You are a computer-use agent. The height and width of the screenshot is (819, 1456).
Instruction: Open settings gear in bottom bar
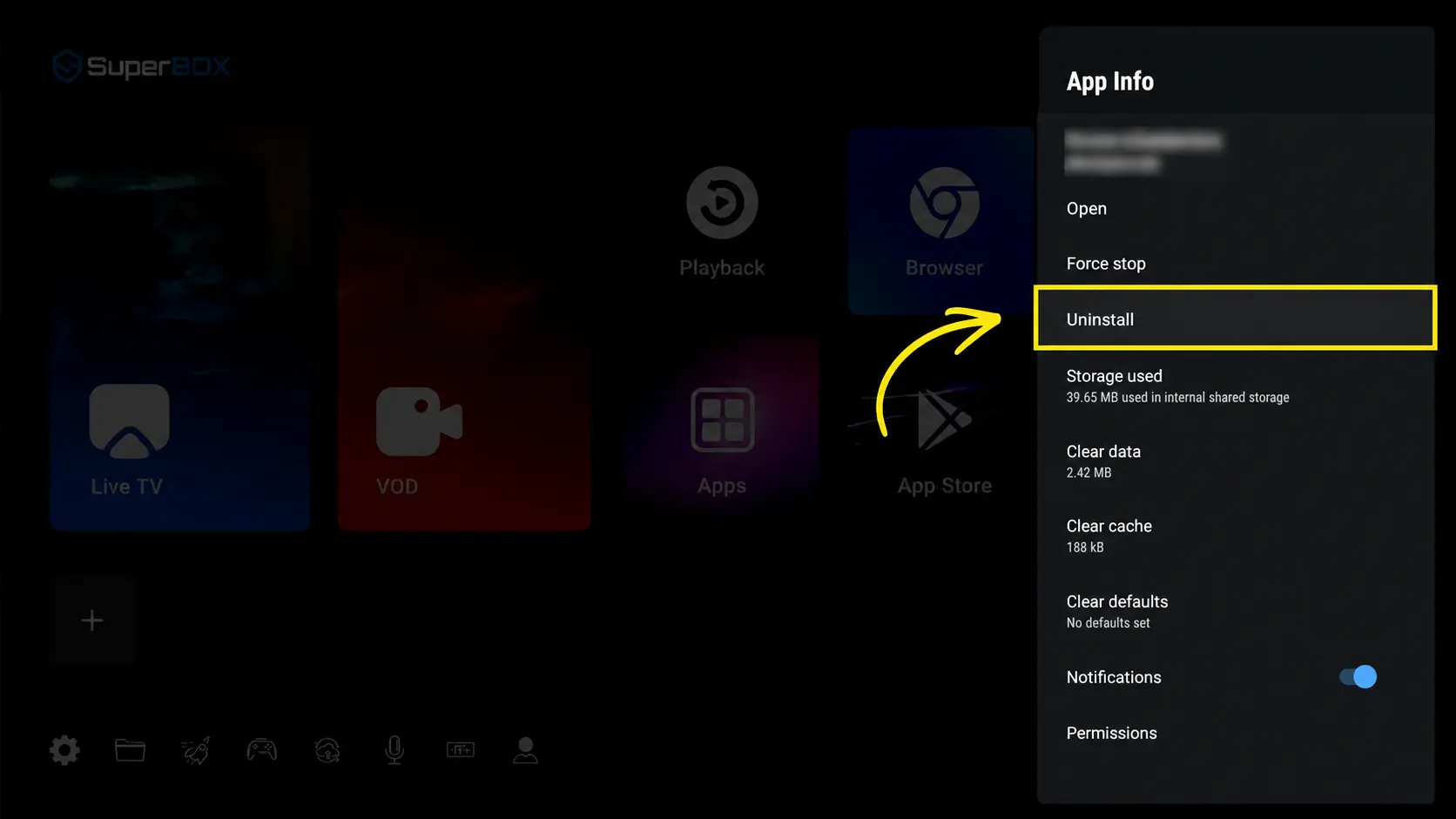[64, 750]
